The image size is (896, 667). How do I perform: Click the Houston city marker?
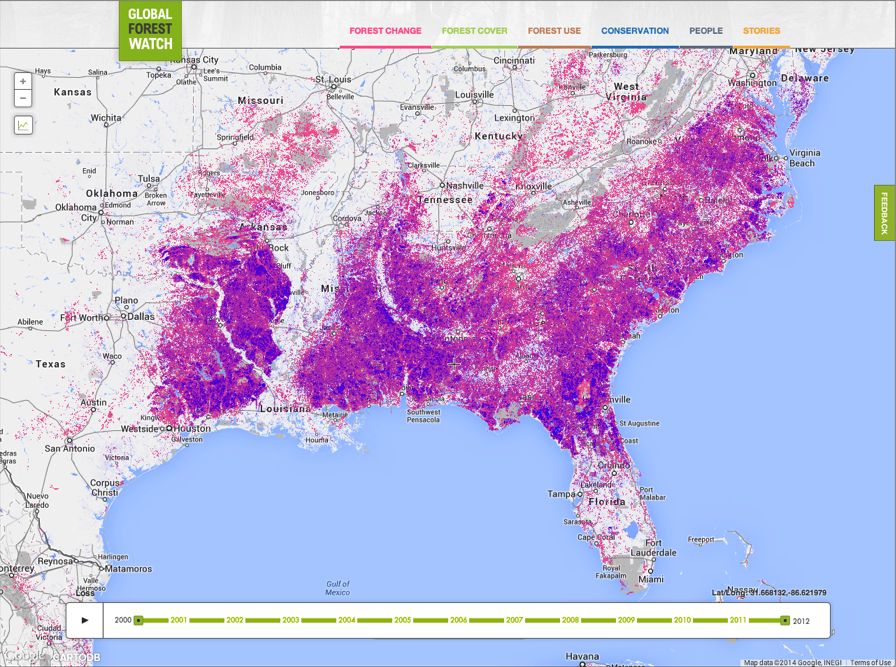pyautogui.click(x=169, y=428)
